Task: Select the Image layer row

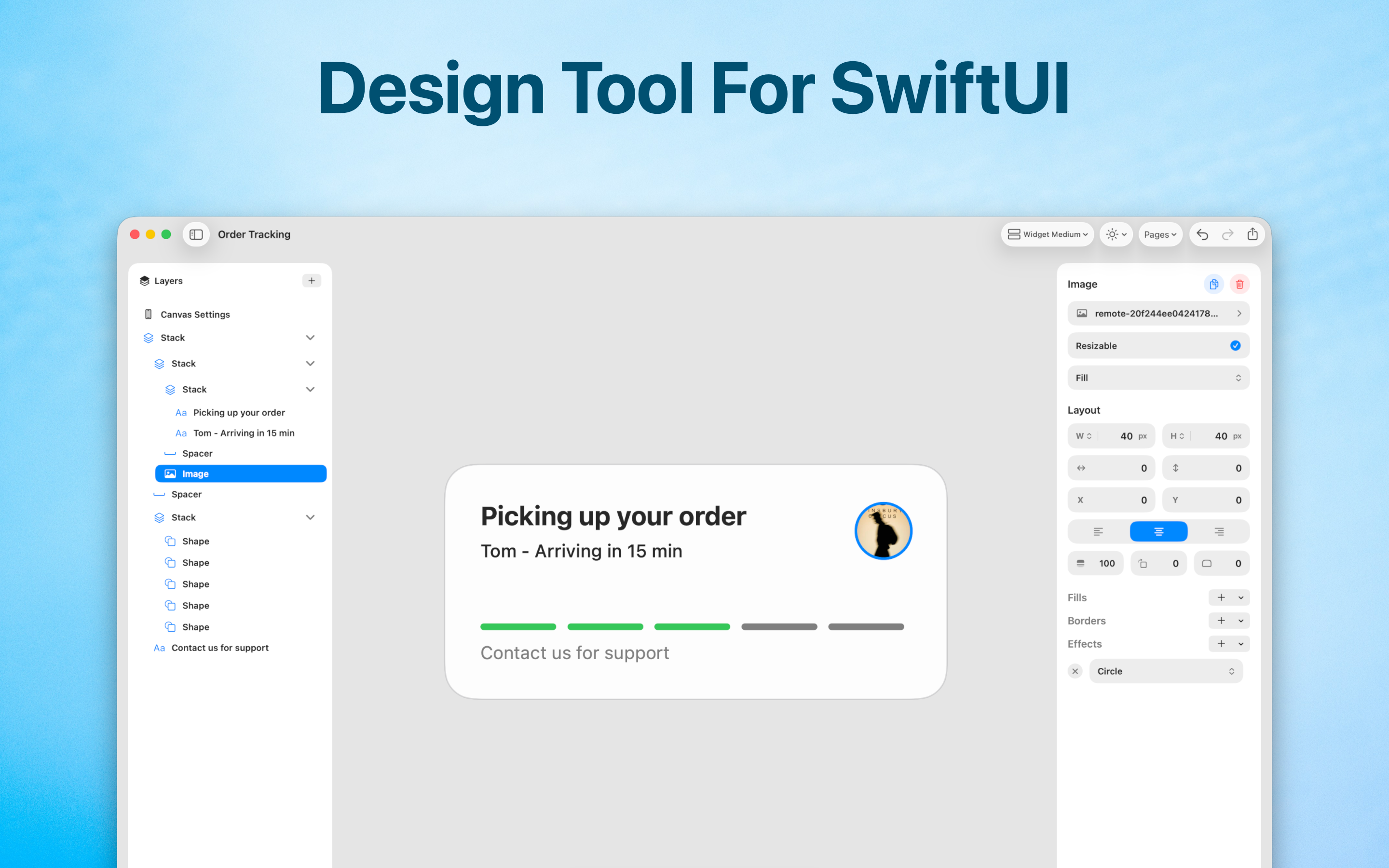Action: coord(241,474)
